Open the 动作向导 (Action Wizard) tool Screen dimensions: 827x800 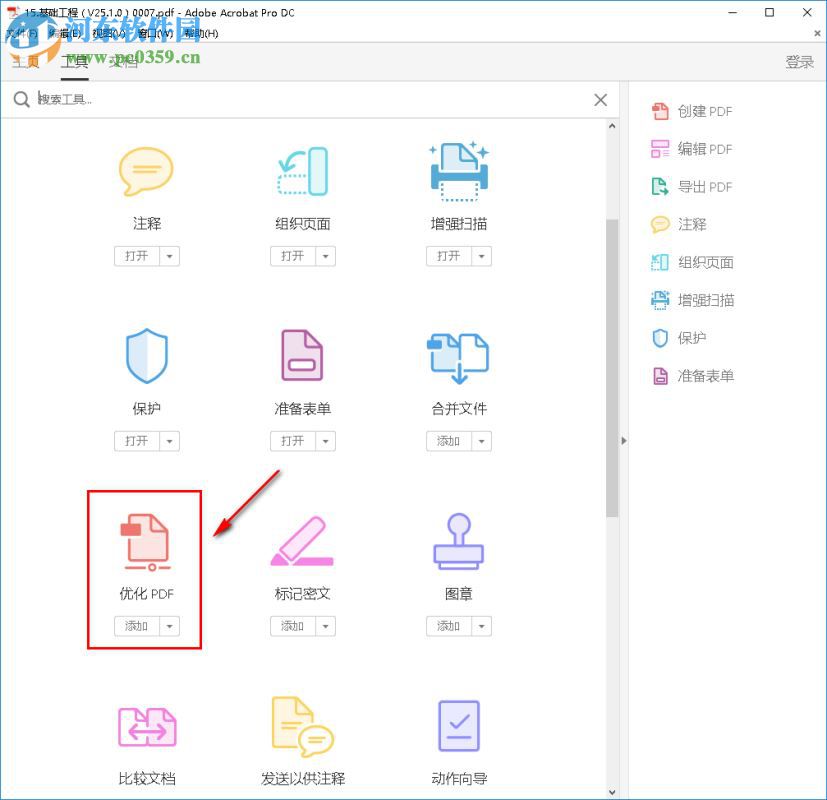[458, 725]
